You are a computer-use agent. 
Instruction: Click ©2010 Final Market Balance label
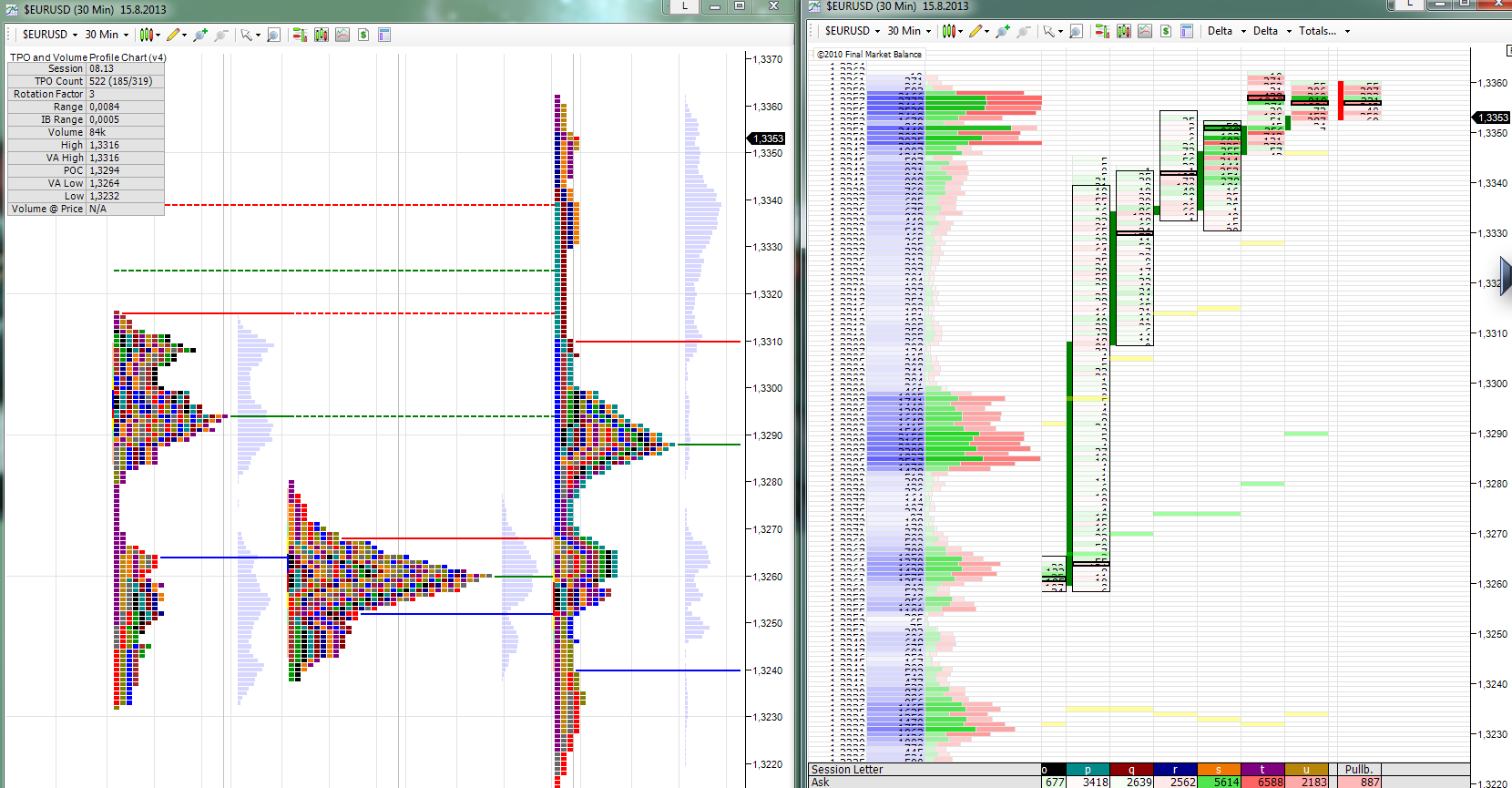click(869, 55)
